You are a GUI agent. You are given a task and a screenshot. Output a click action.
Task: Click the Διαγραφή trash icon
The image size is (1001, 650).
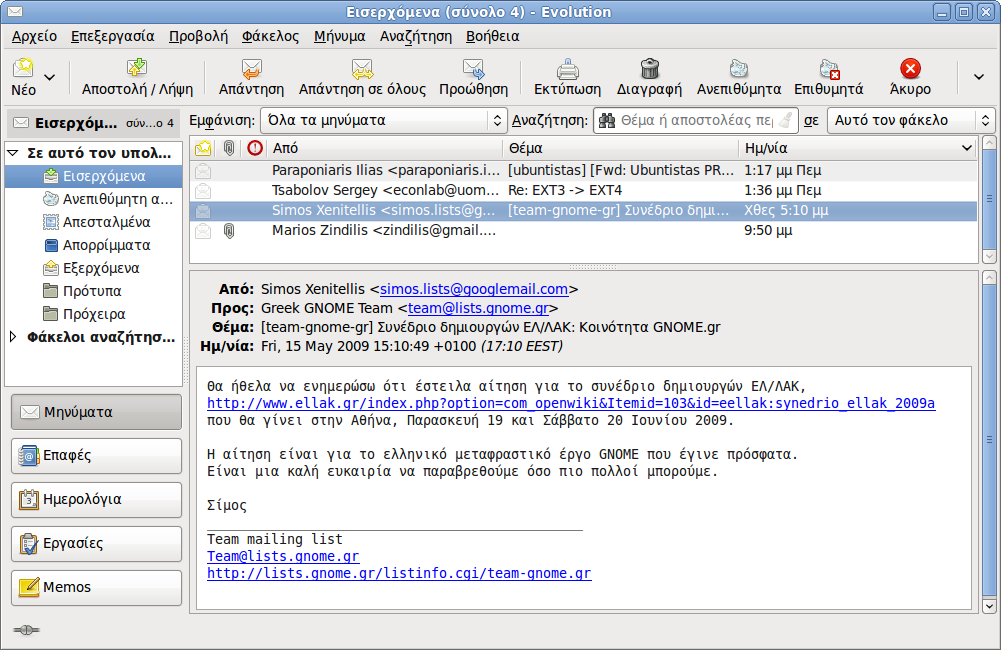pyautogui.click(x=649, y=68)
